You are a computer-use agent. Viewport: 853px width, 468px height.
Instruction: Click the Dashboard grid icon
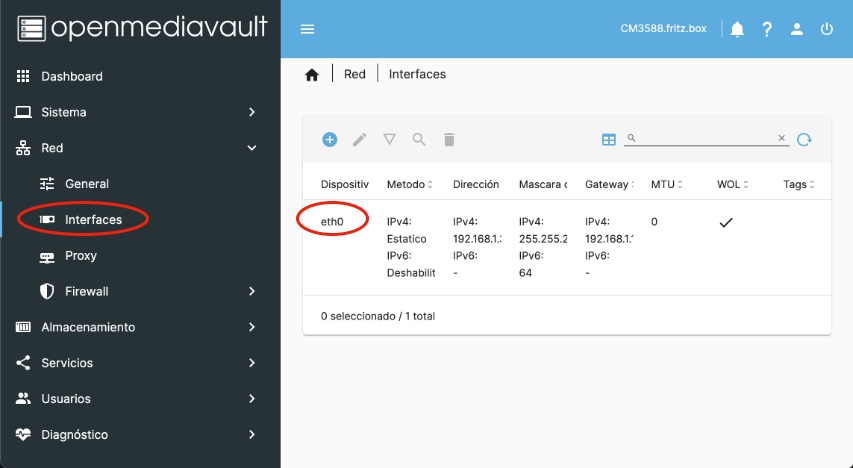(23, 76)
